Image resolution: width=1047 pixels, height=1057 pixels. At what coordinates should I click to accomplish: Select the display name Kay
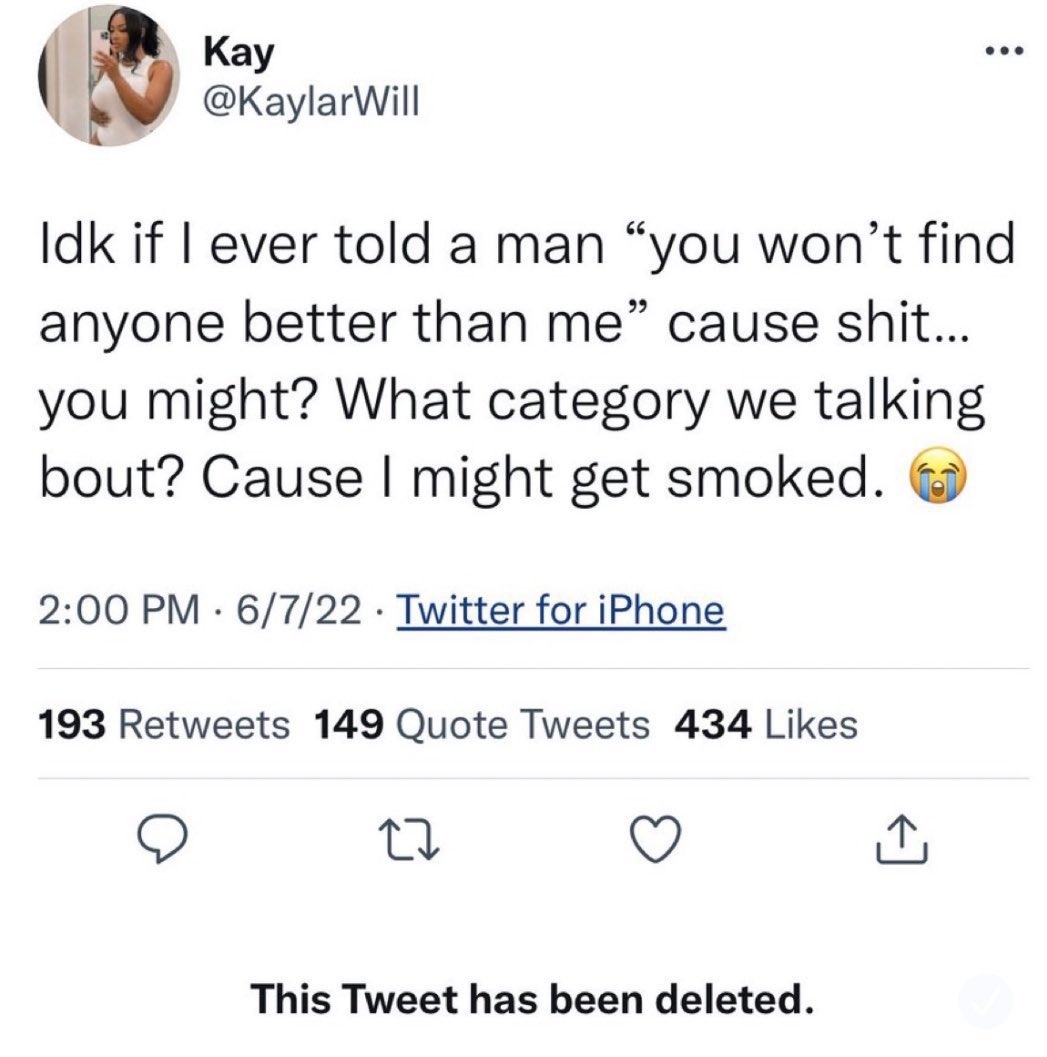(x=239, y=53)
